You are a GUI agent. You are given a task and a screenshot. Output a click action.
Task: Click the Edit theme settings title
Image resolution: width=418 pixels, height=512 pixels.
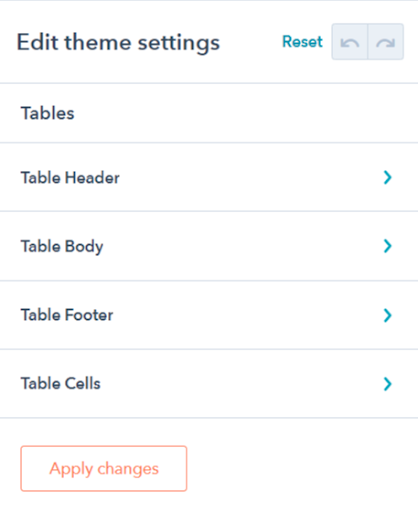tap(118, 43)
